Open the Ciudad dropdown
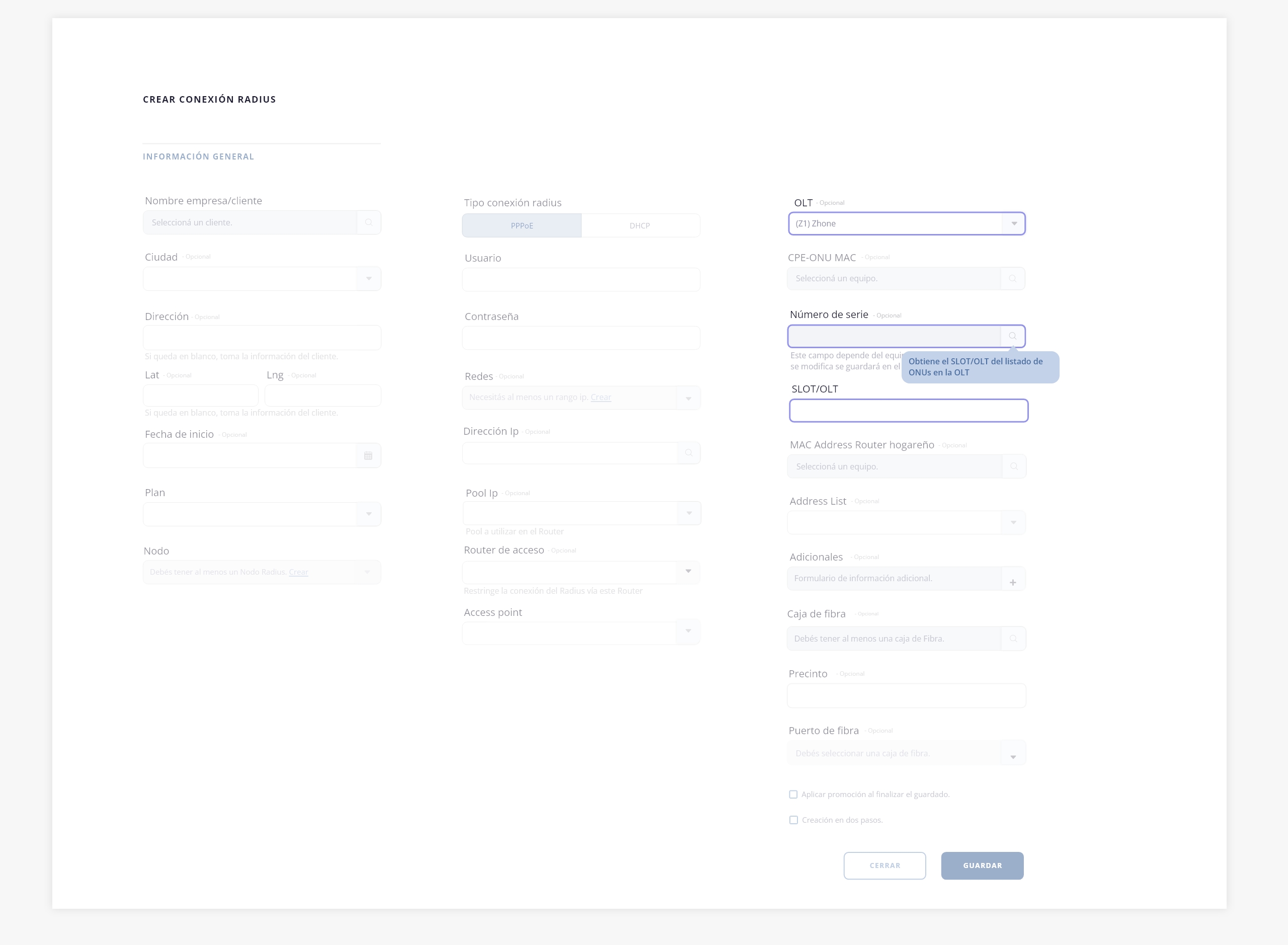This screenshot has width=1288, height=945. pos(369,279)
